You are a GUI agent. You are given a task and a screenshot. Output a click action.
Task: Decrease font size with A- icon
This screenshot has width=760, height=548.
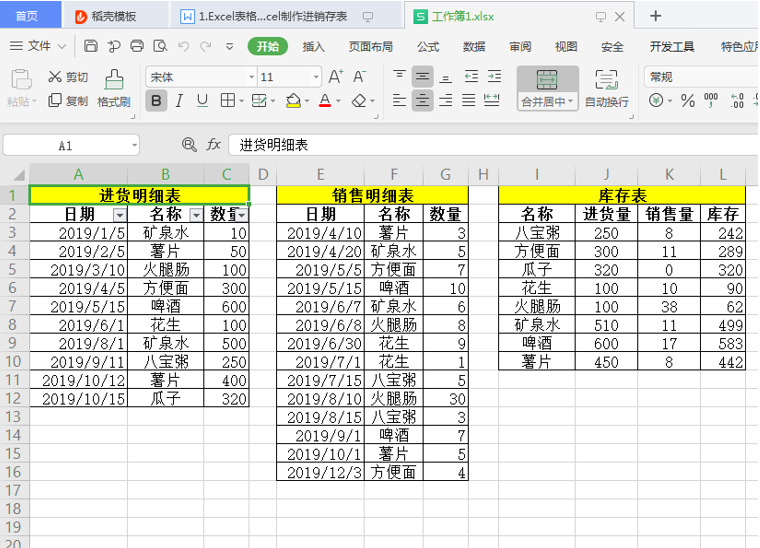[x=359, y=77]
